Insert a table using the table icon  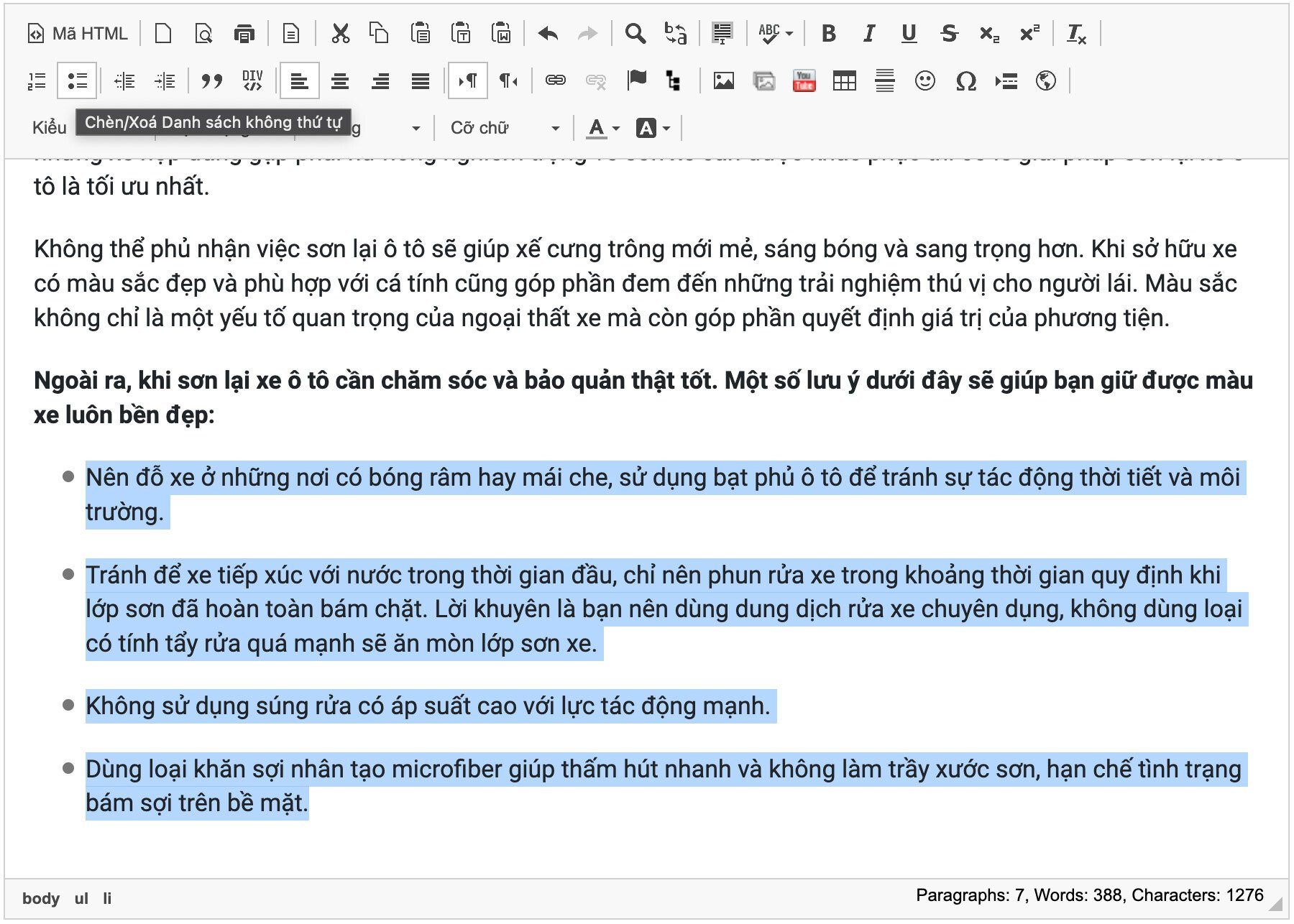pyautogui.click(x=844, y=81)
